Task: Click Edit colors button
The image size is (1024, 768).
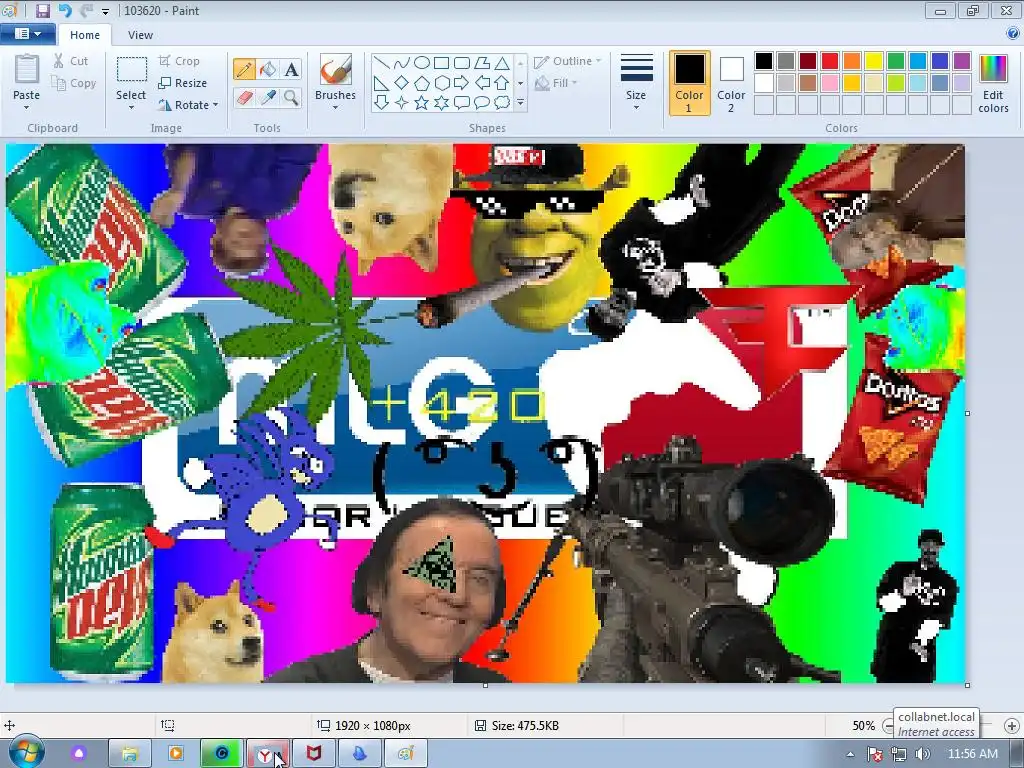Action: [x=993, y=84]
